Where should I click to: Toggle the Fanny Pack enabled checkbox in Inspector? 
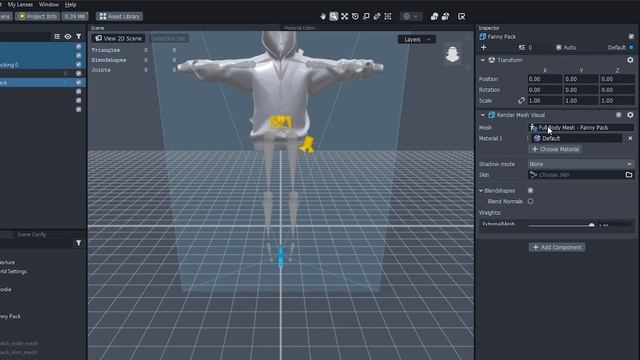click(631, 37)
